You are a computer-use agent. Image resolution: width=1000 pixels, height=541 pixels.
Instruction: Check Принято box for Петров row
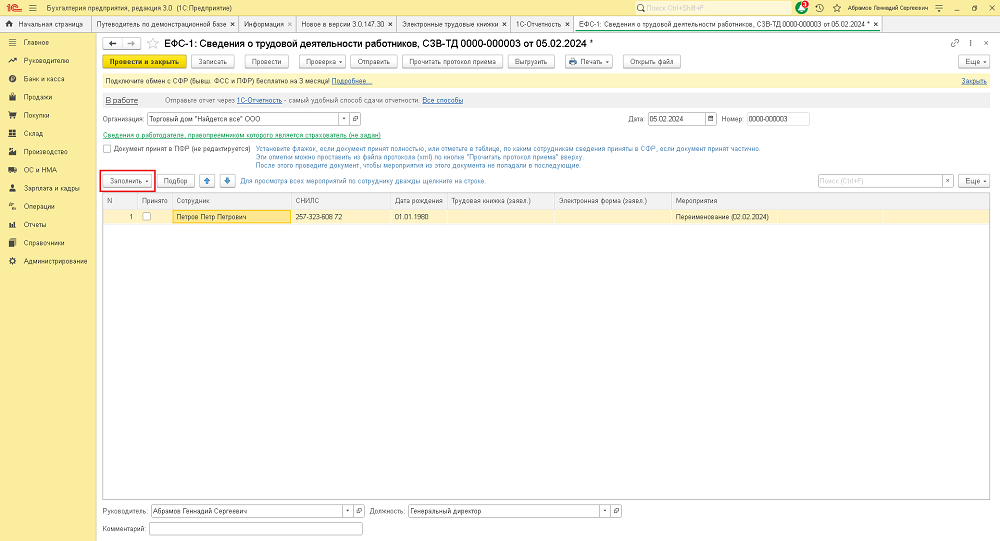146,216
